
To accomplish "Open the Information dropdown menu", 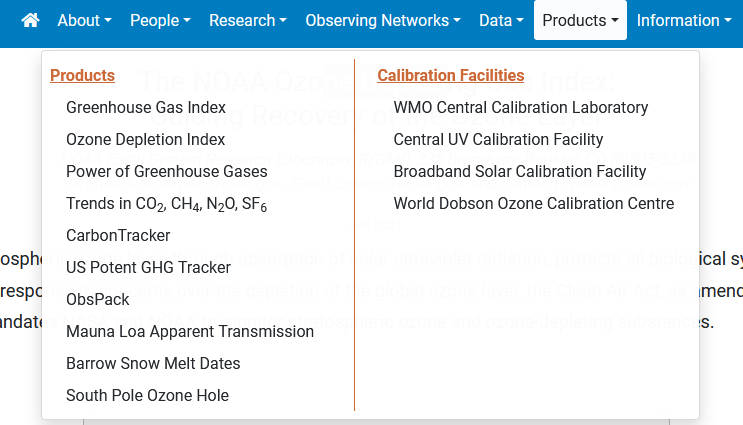I will 684,20.
